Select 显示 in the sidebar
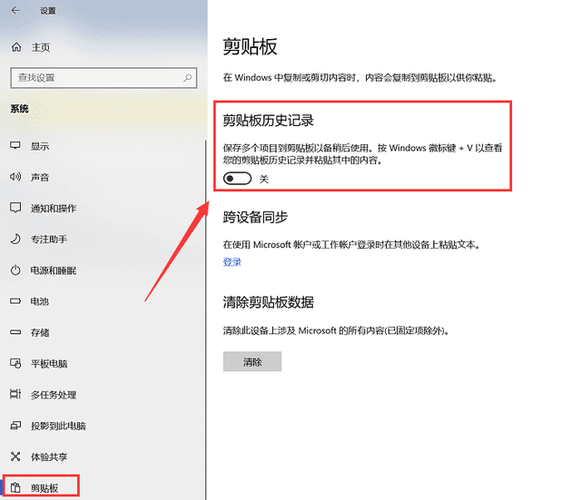 (x=40, y=146)
